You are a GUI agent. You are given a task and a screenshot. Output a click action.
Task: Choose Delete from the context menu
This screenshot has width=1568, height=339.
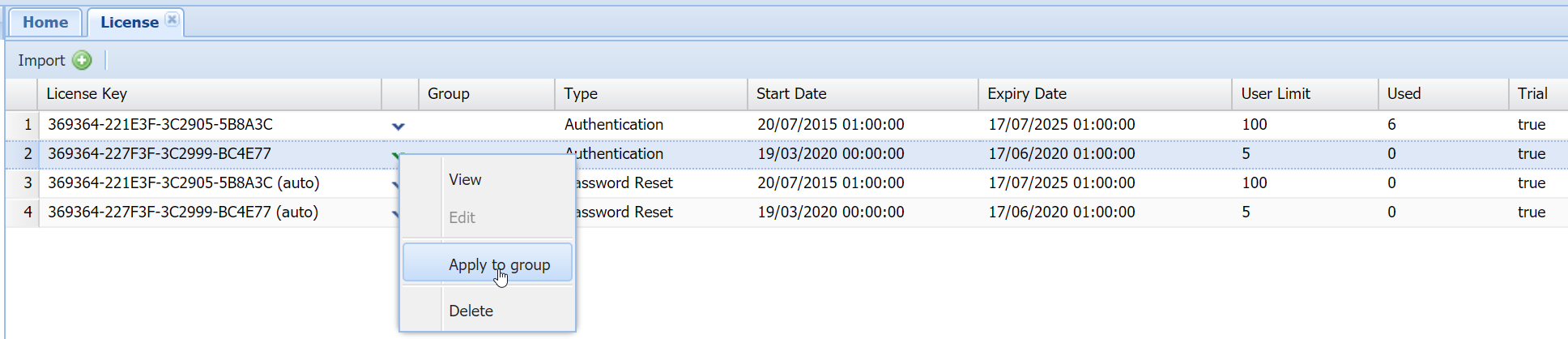pyautogui.click(x=471, y=311)
